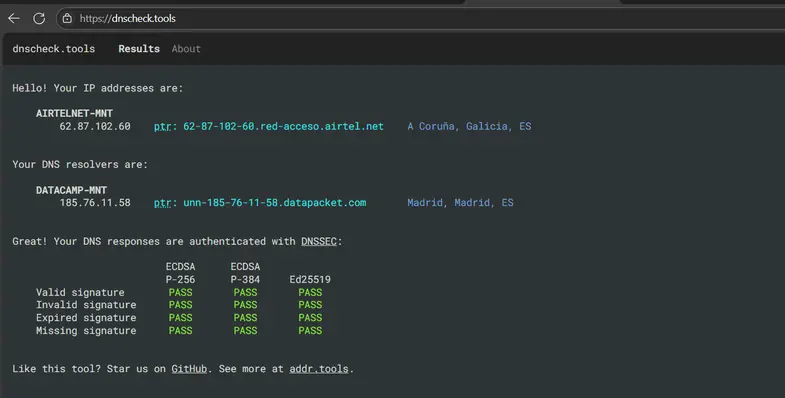Click P-256 PASS for Valid signature
The height and width of the screenshot is (398, 785).
pyautogui.click(x=180, y=292)
